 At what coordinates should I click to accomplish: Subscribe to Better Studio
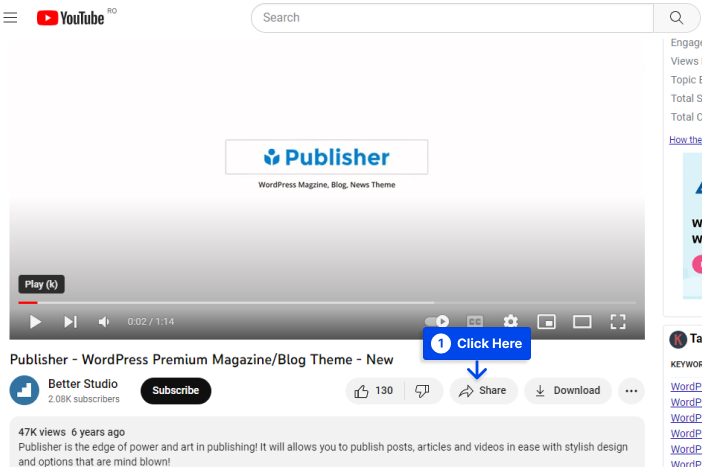[x=176, y=390]
